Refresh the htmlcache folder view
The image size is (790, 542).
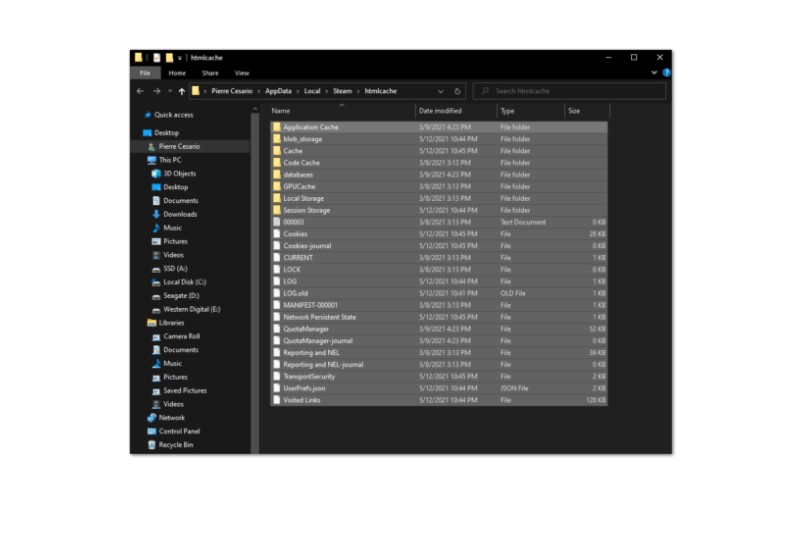coord(457,91)
